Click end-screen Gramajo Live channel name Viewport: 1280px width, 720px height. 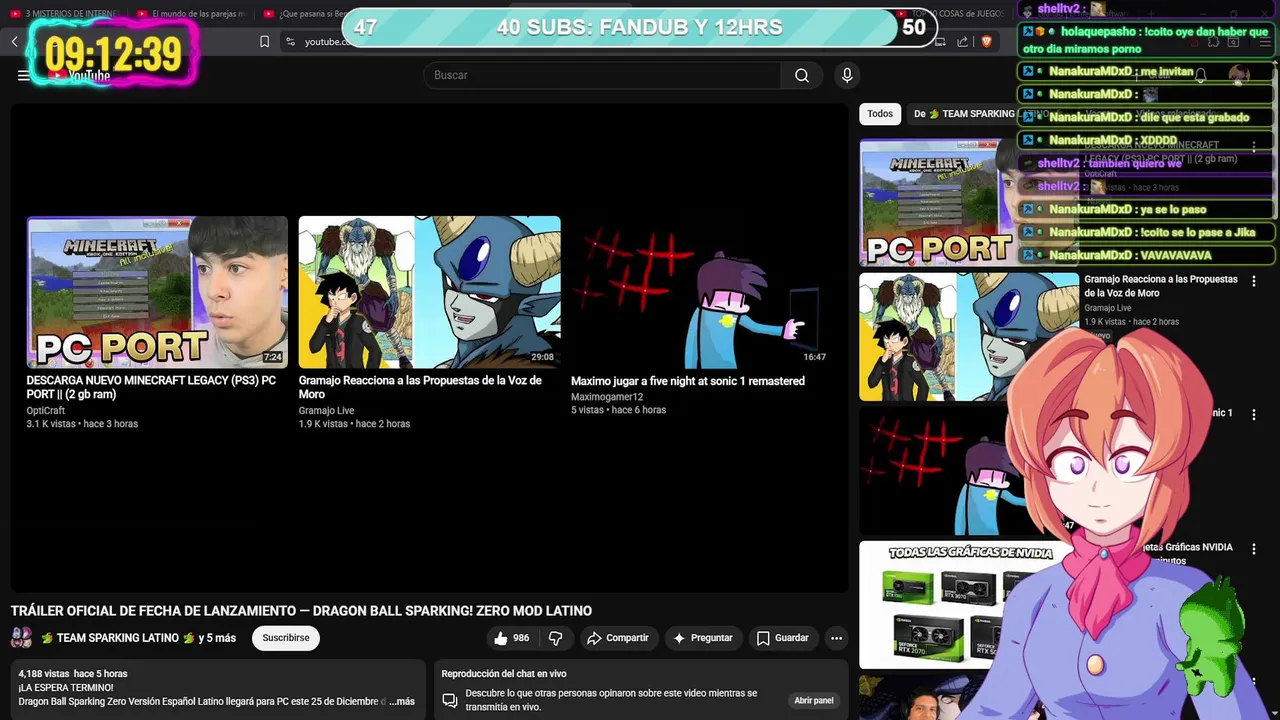click(326, 411)
